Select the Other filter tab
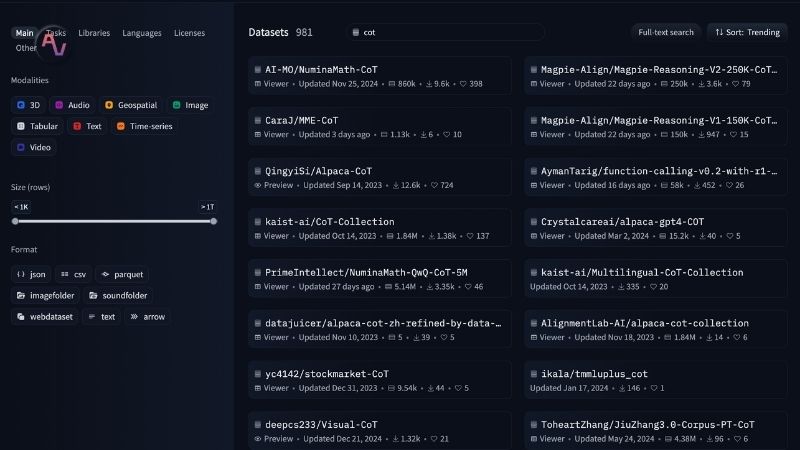 [x=26, y=48]
